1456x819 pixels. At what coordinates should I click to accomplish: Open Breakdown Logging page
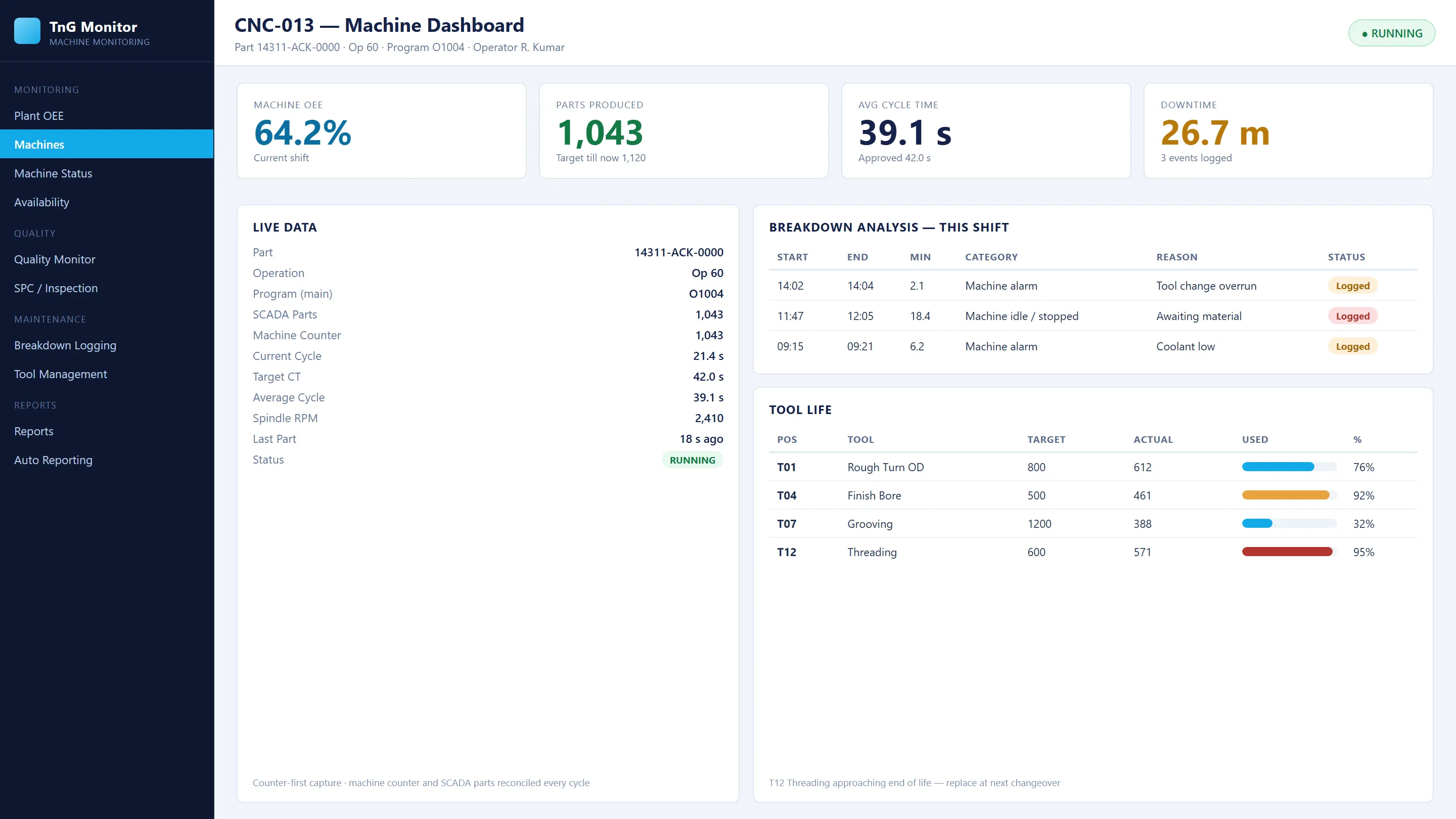[x=107, y=345]
